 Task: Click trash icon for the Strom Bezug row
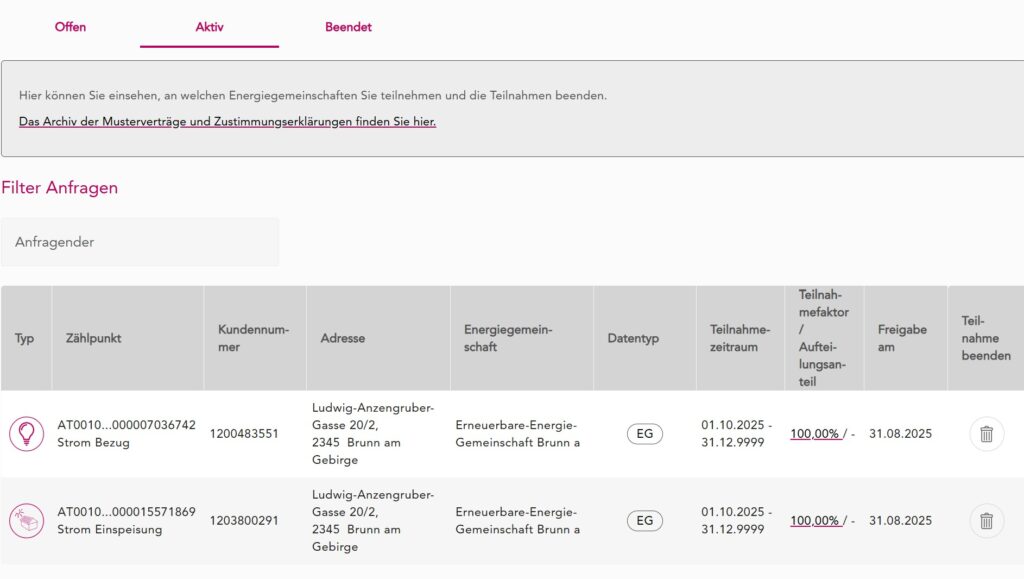(x=986, y=434)
